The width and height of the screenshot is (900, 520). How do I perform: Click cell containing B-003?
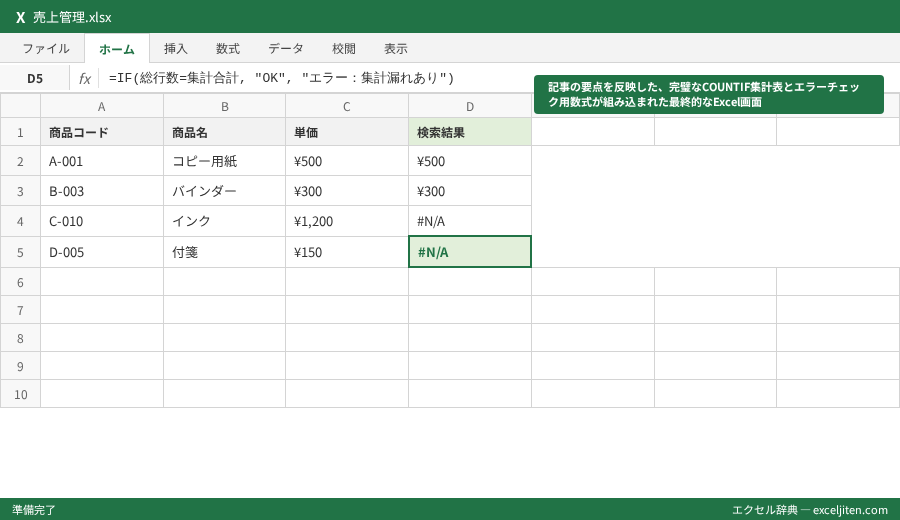point(102,191)
